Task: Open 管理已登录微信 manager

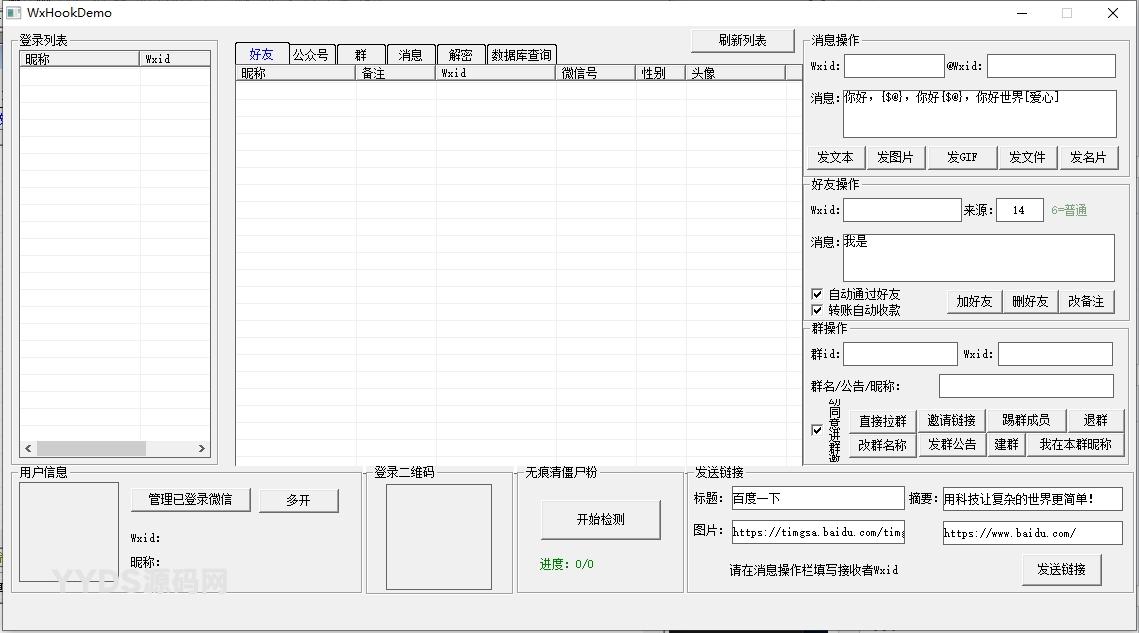Action: [190, 500]
